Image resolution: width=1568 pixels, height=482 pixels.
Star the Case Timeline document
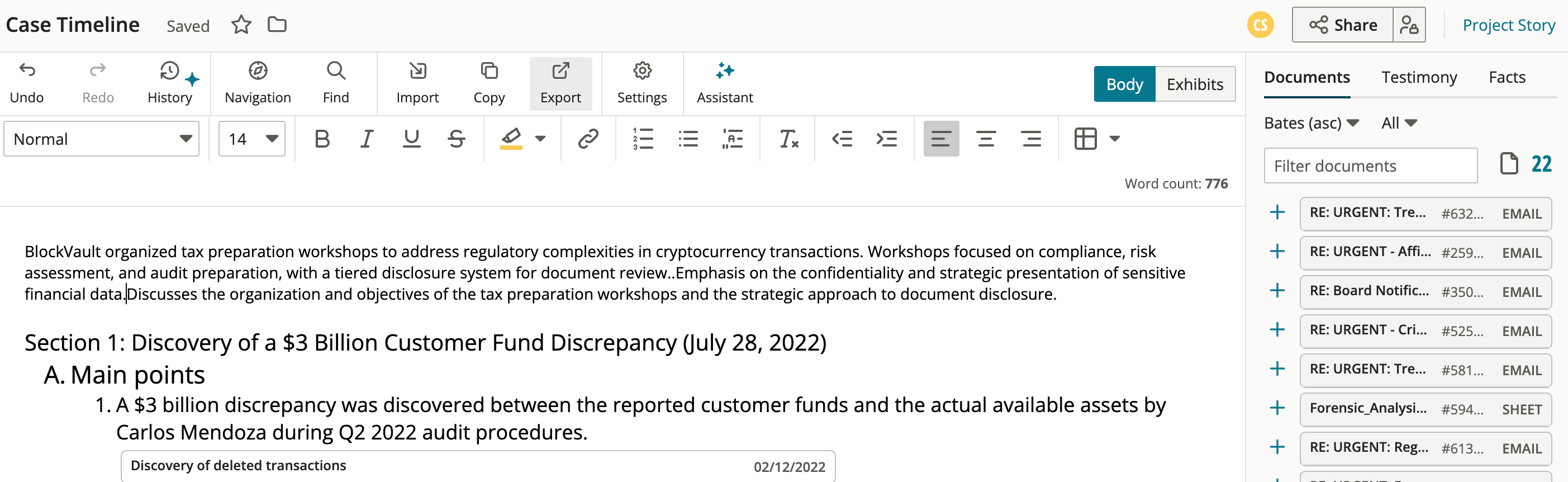coord(241,25)
